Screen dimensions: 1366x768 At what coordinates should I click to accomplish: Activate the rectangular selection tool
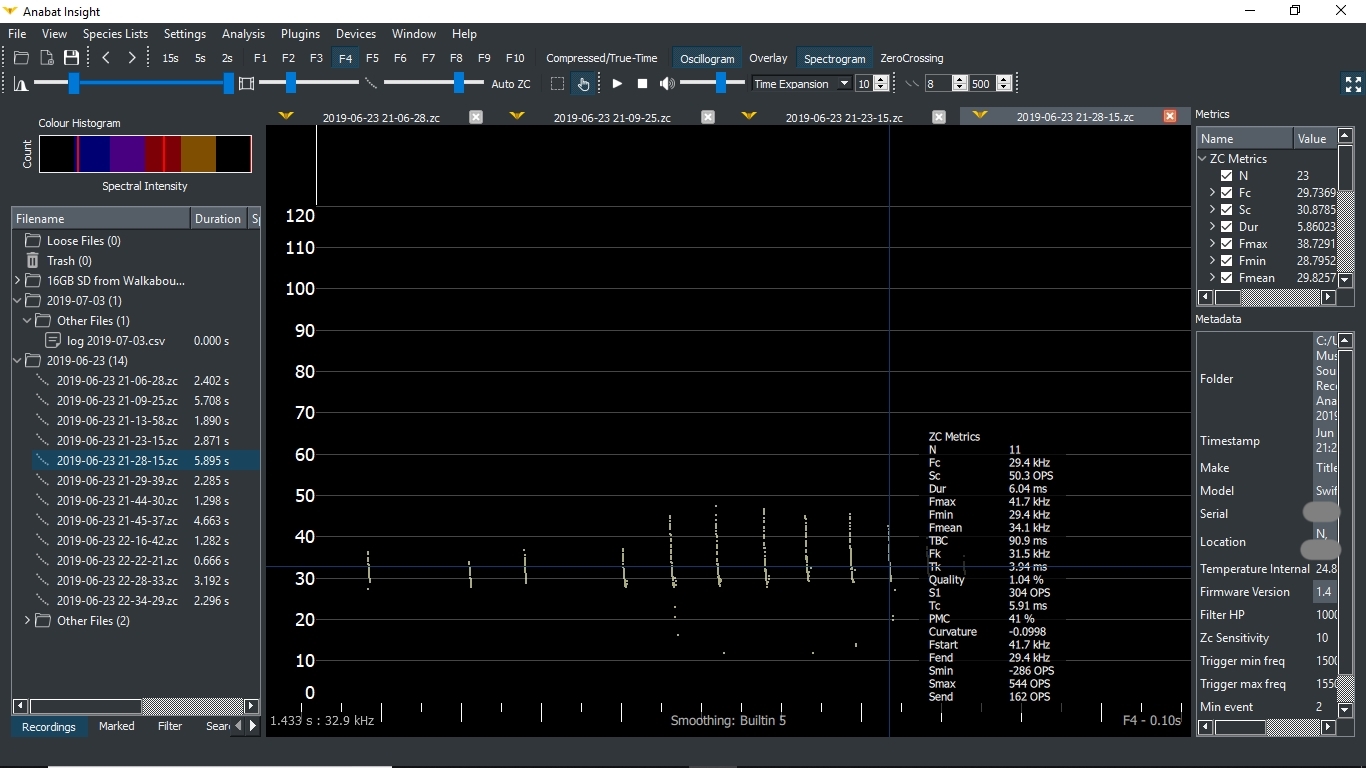click(x=557, y=84)
